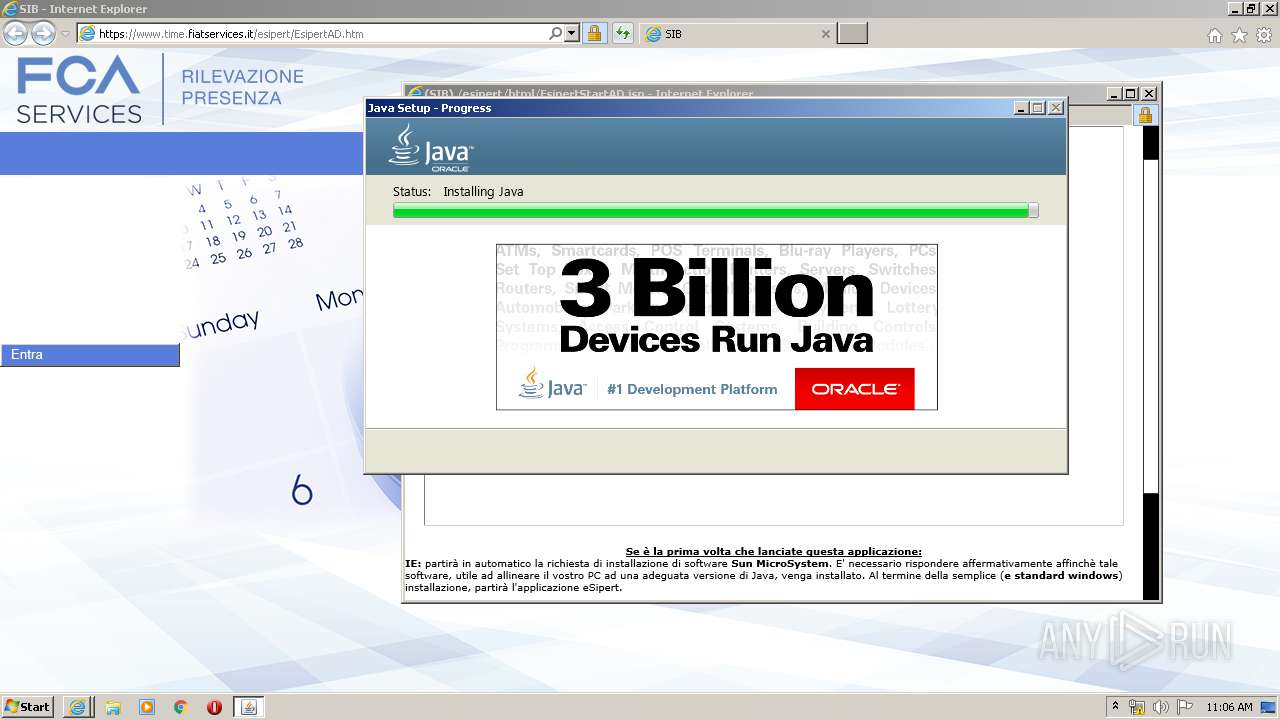This screenshot has width=1280, height=720.
Task: Open Opera browser from taskbar
Action: click(x=214, y=707)
